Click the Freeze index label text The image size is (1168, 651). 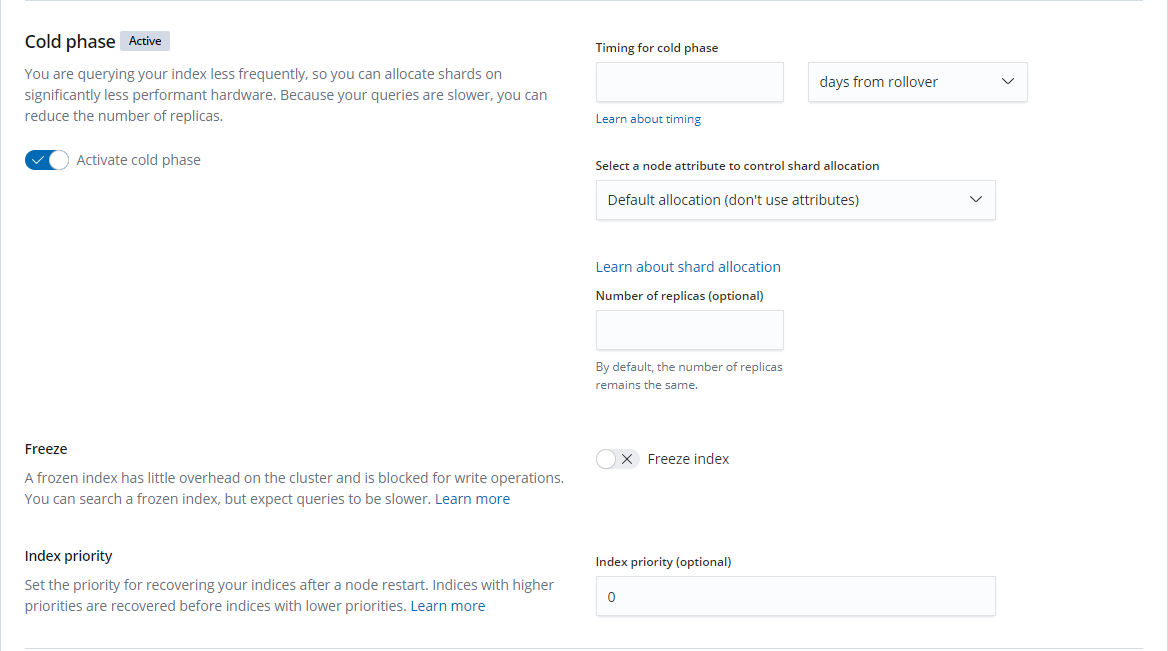(x=688, y=459)
